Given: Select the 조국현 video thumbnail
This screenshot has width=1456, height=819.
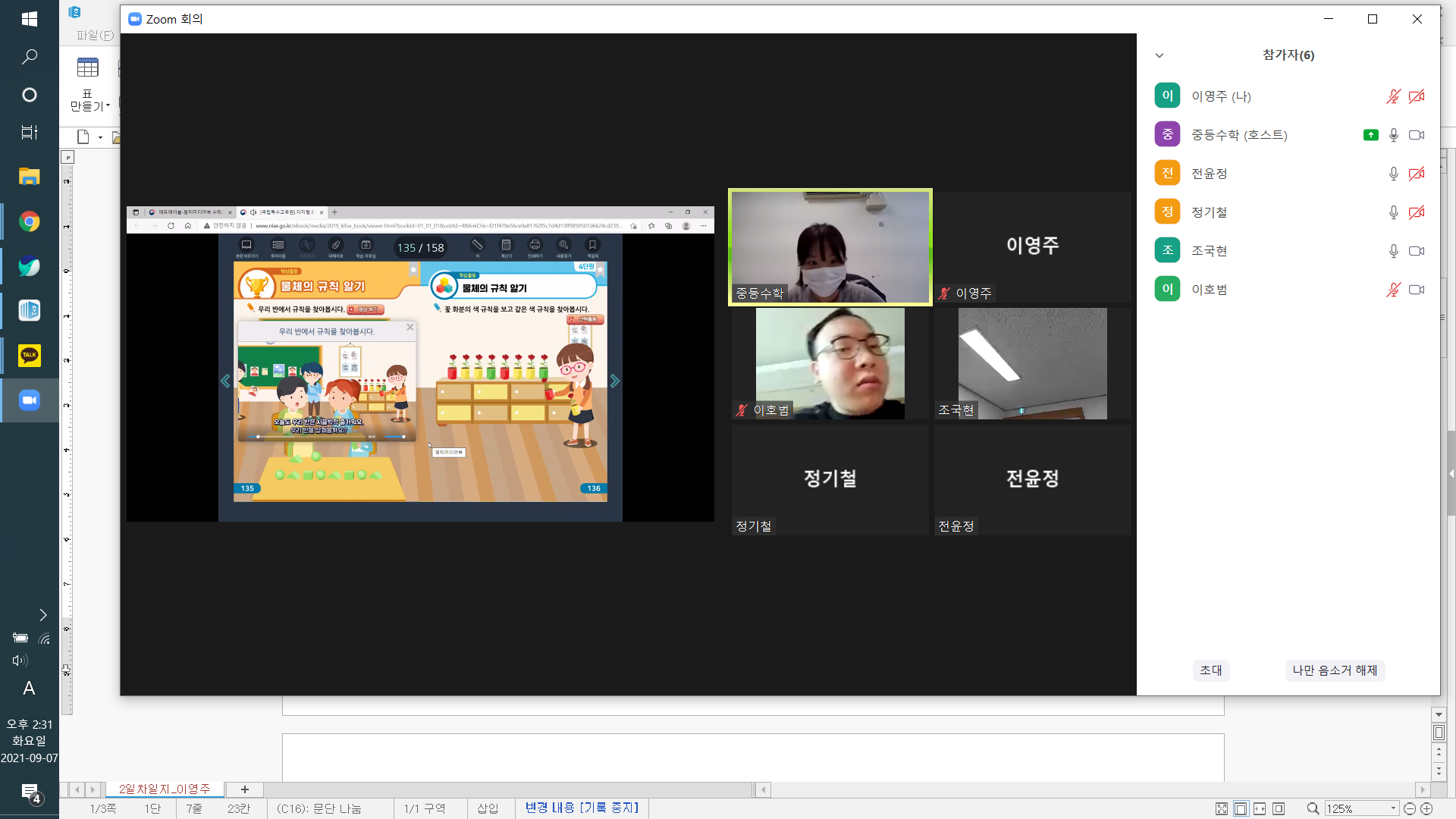Looking at the screenshot, I should pos(1032,363).
